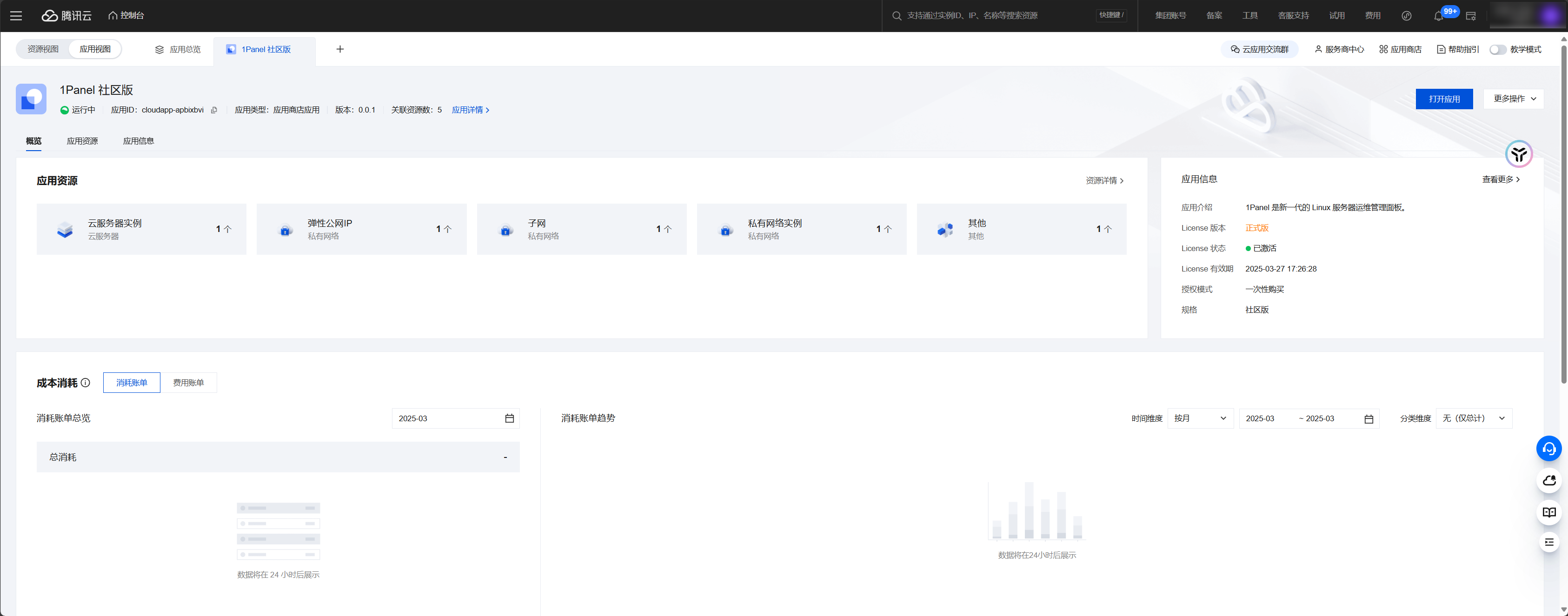Open 服务商中心 link
The height and width of the screenshot is (616, 1568).
[1339, 50]
